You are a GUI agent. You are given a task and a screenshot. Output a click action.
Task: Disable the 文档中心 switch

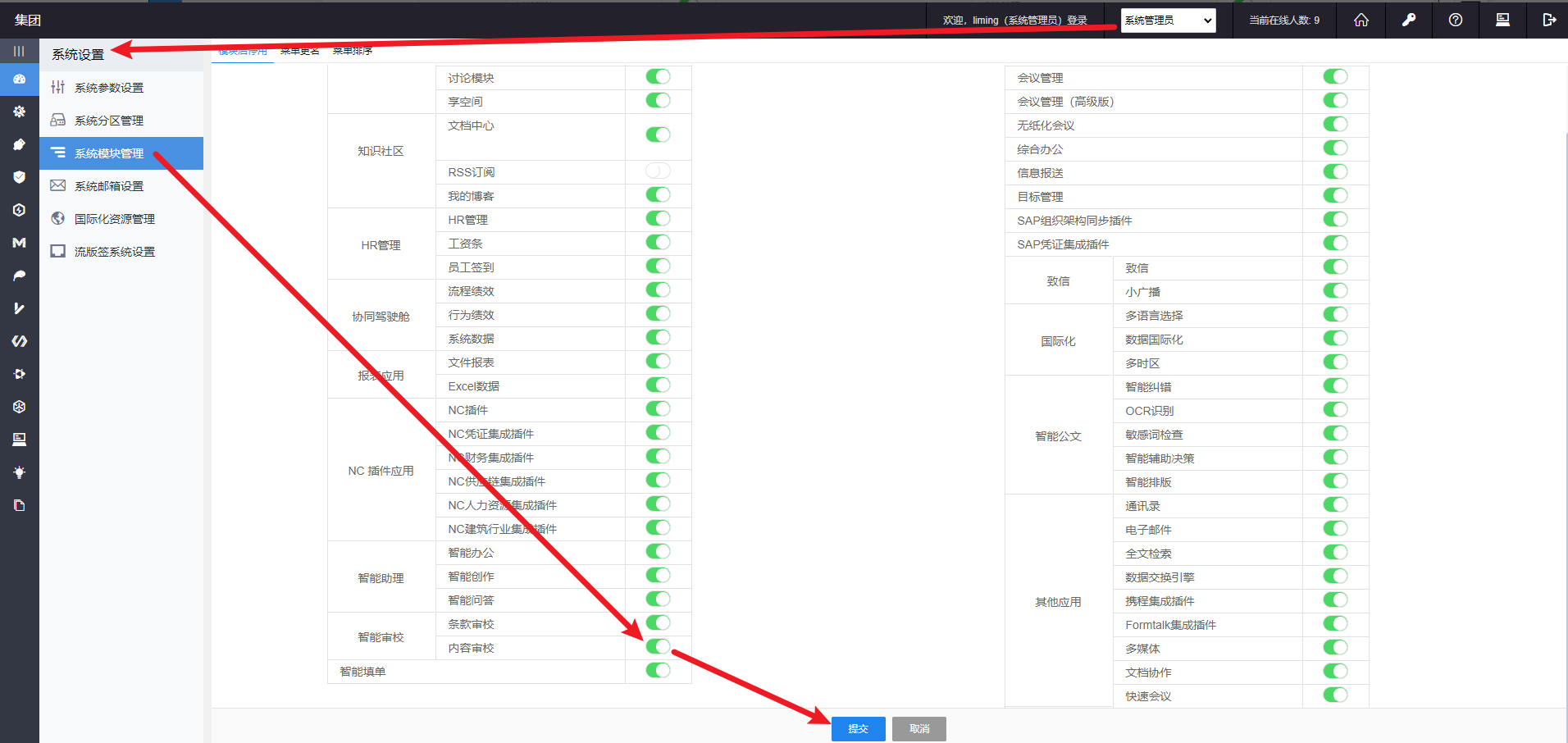pos(658,135)
